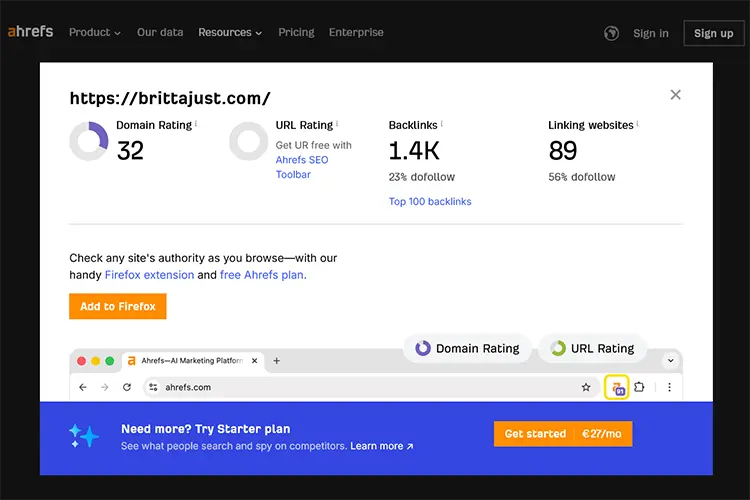Click the Add to Firefox button
This screenshot has height=500, width=750.
(x=118, y=306)
